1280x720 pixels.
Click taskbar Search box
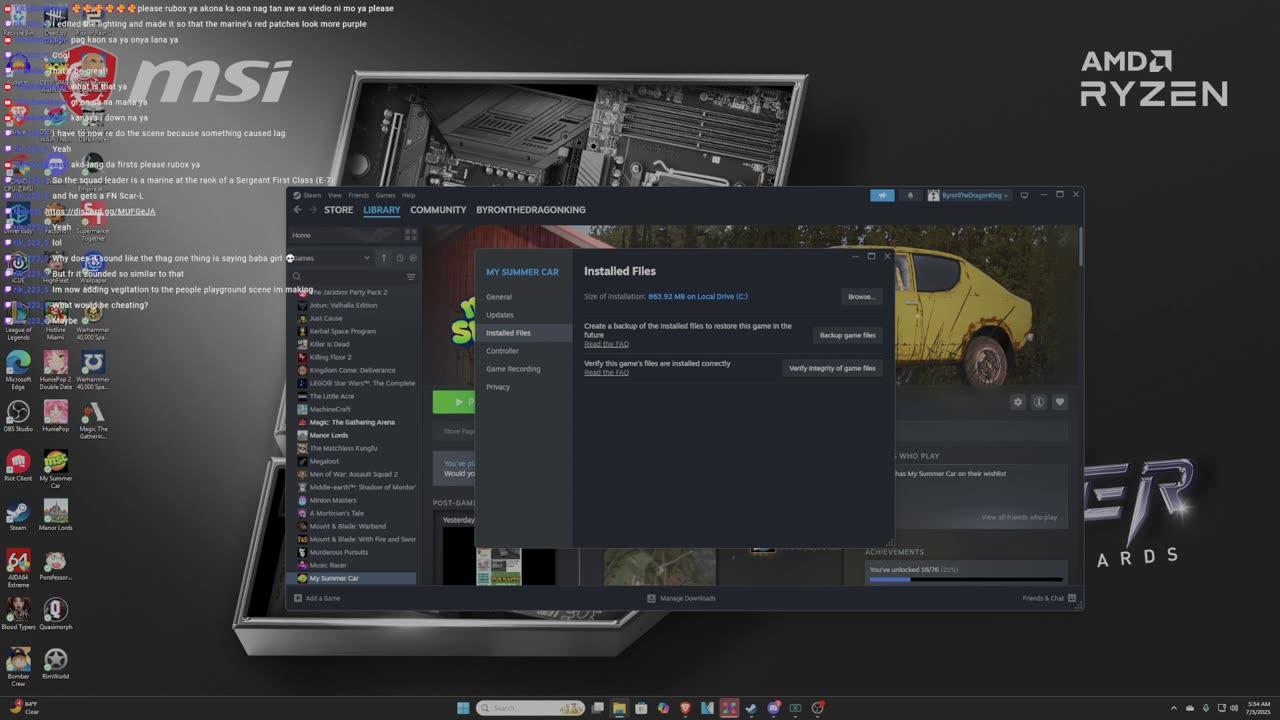(529, 708)
